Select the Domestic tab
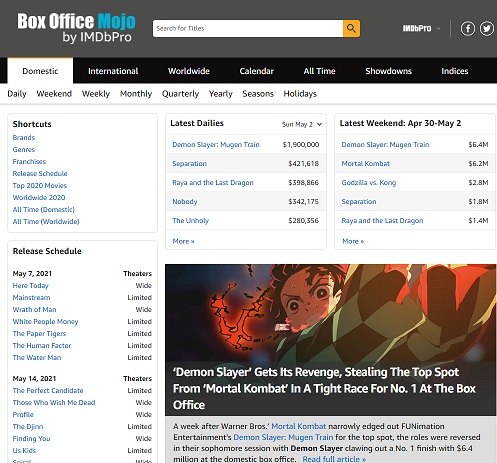The width and height of the screenshot is (497, 463). [x=40, y=71]
